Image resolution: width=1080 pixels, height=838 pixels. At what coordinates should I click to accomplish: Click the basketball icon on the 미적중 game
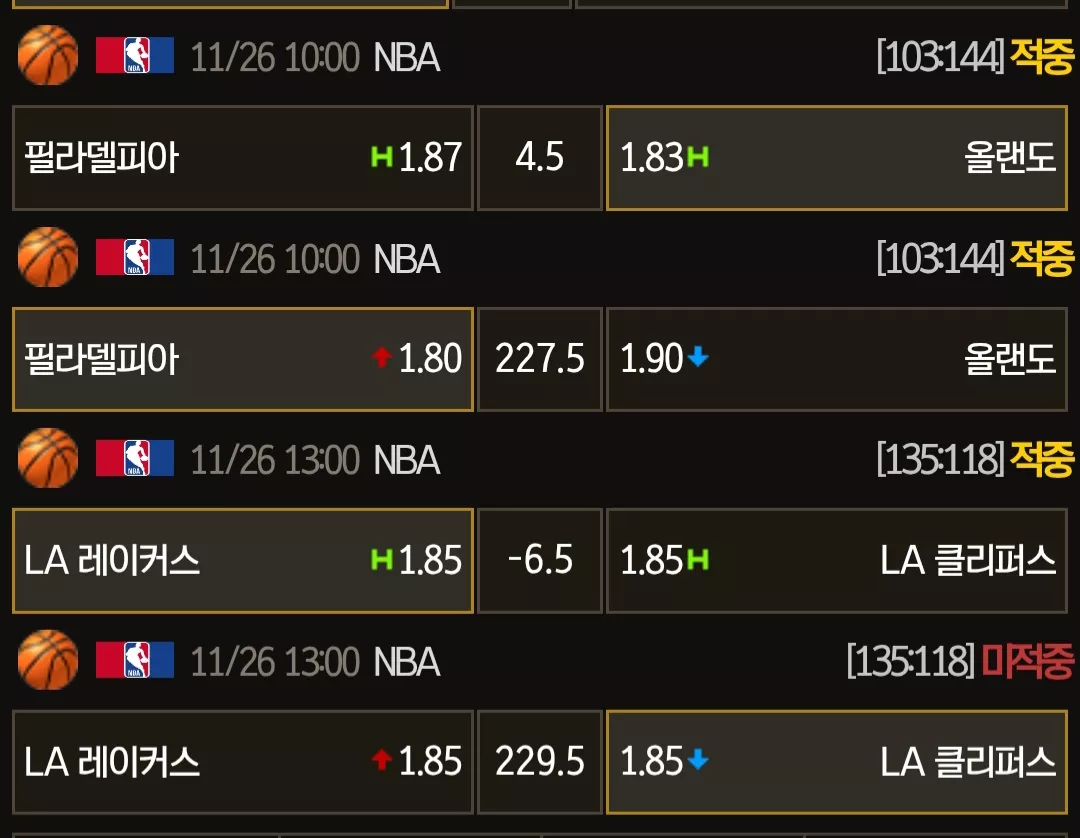(x=48, y=660)
